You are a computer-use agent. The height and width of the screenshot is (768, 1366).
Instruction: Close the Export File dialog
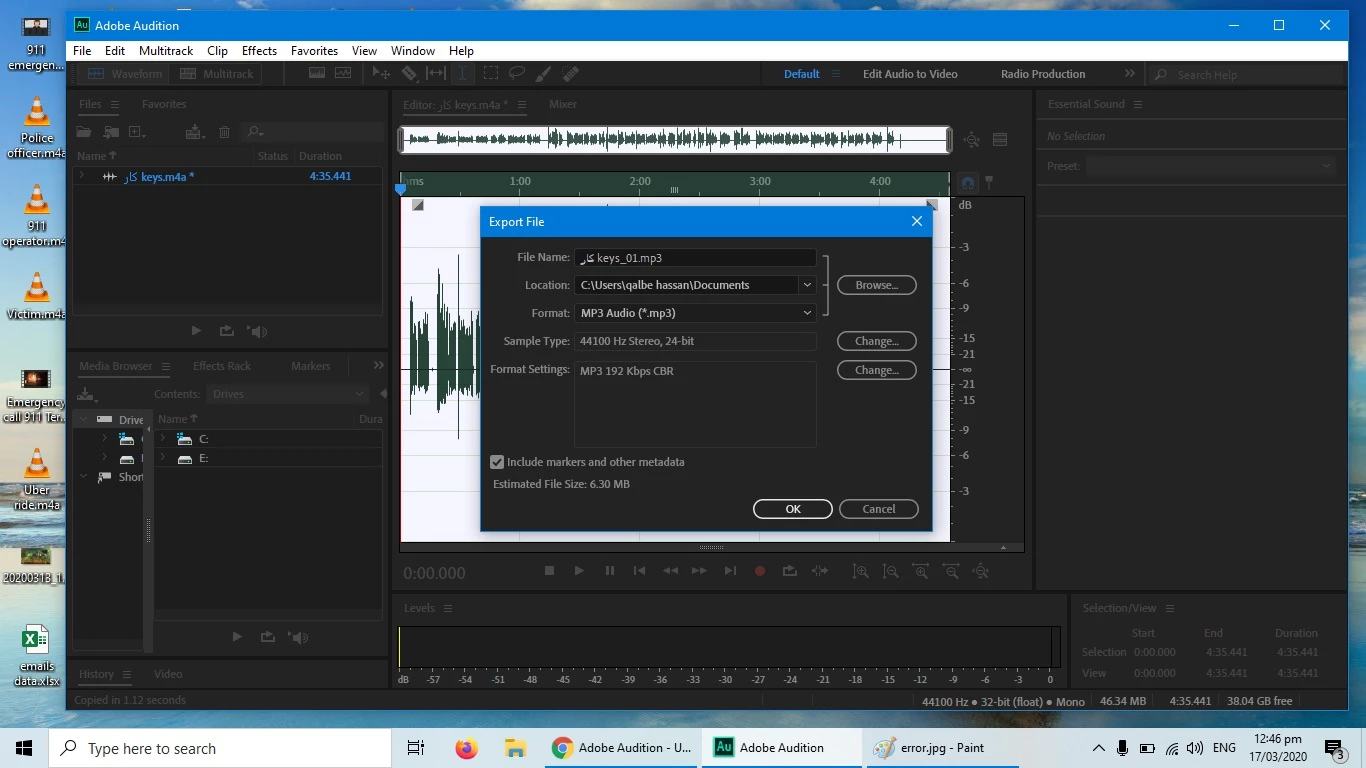(x=917, y=221)
